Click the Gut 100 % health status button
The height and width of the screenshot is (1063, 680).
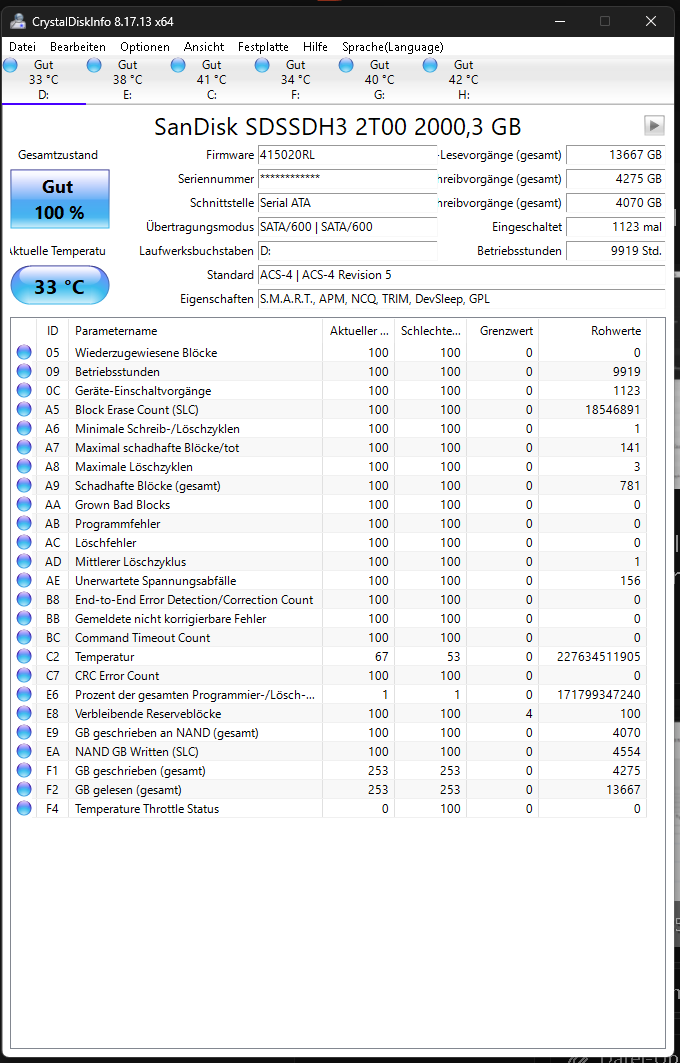pyautogui.click(x=60, y=199)
